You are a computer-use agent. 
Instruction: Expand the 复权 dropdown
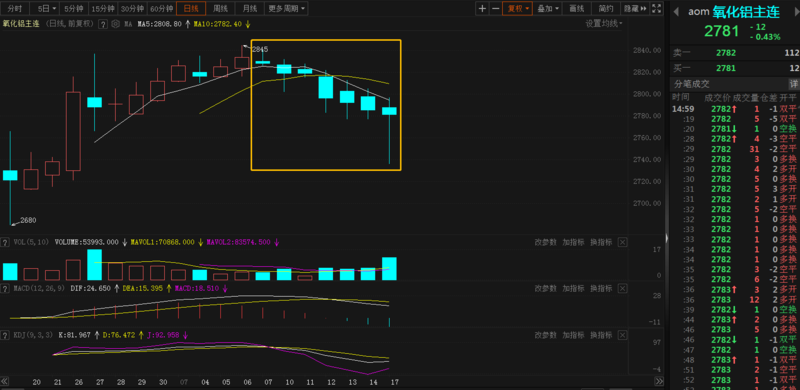pyautogui.click(x=517, y=8)
